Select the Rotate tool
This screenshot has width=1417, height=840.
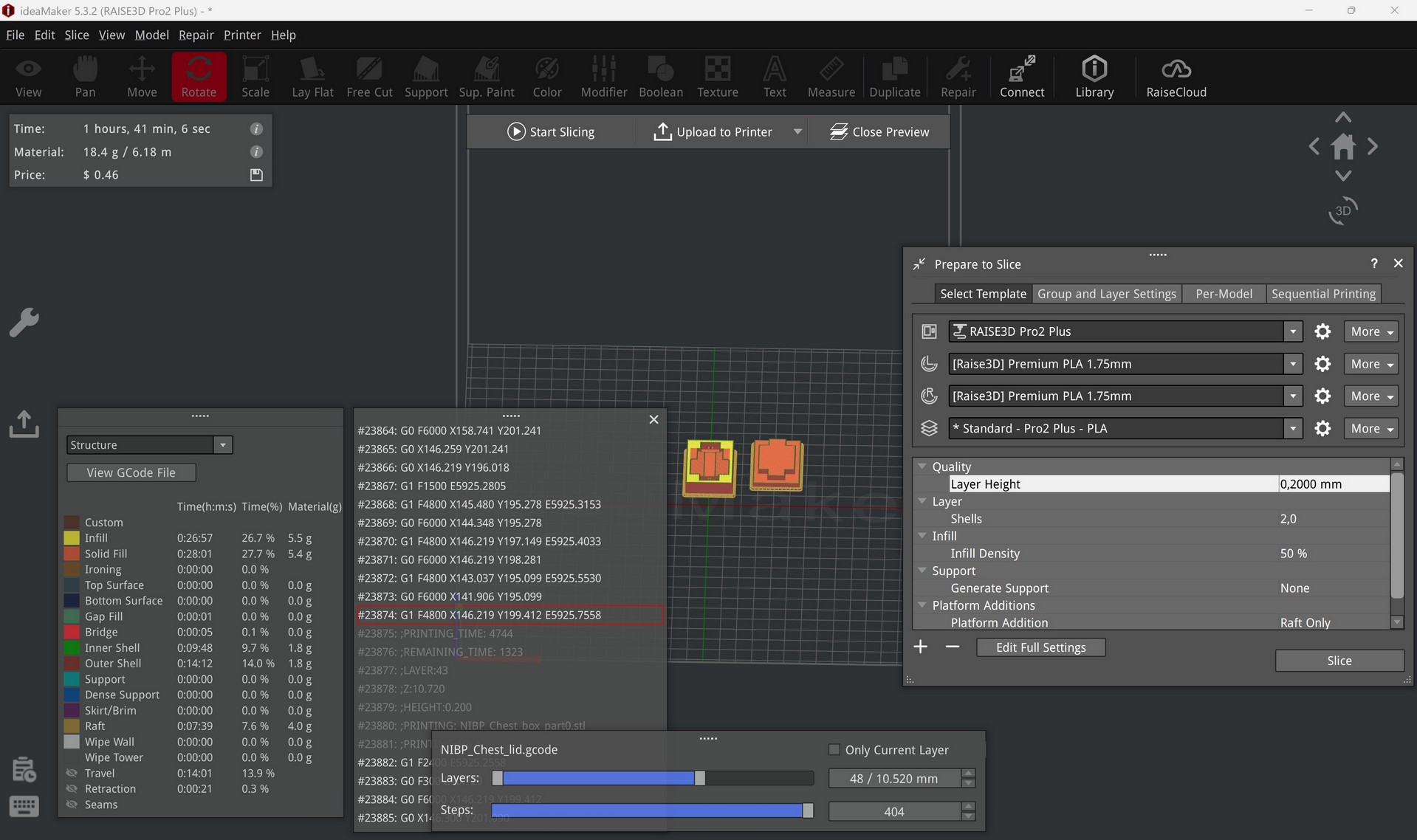(199, 77)
